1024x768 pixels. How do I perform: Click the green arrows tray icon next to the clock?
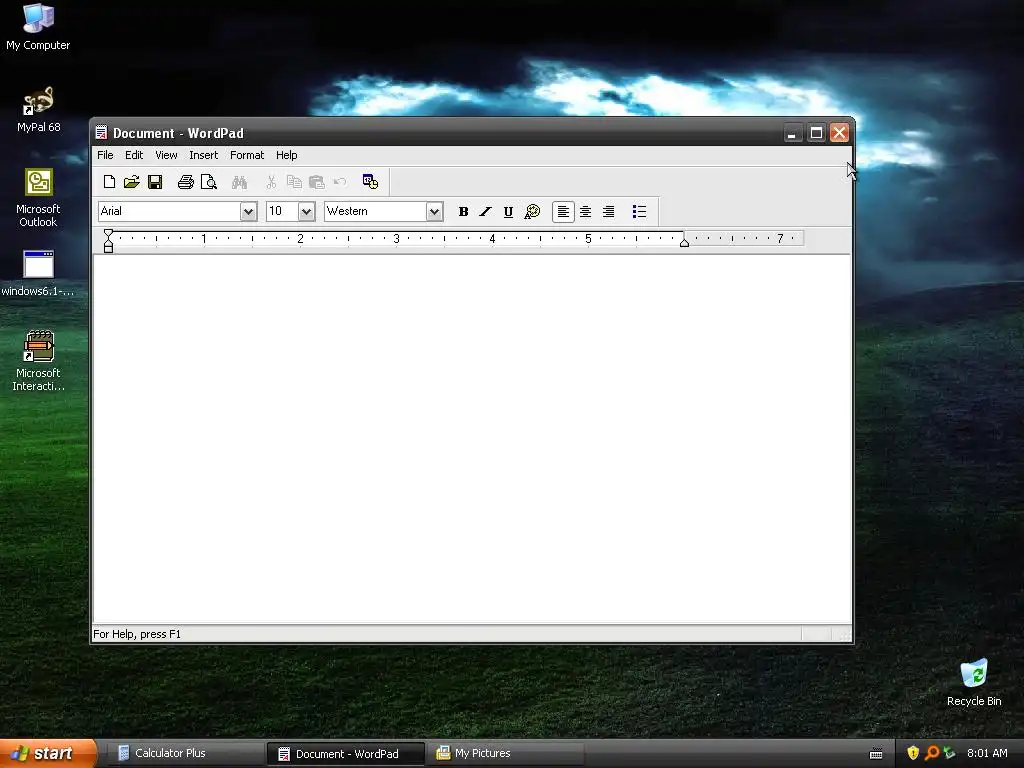pyautogui.click(x=950, y=754)
